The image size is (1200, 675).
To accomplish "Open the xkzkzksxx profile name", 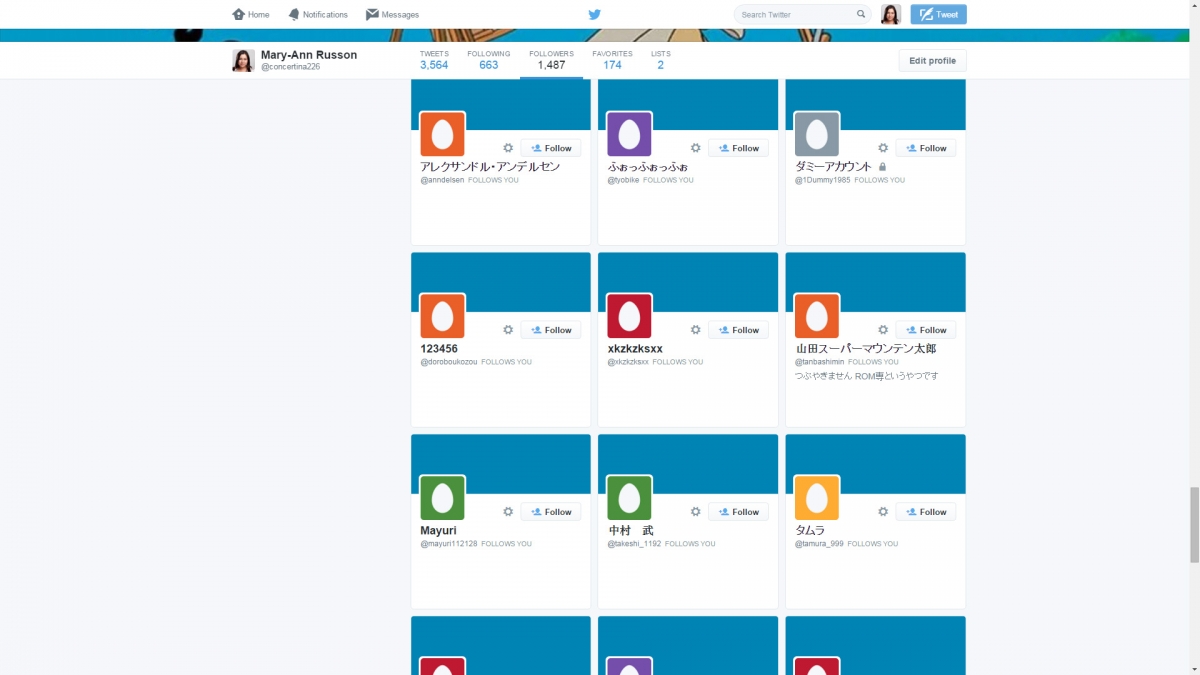I will tap(635, 349).
